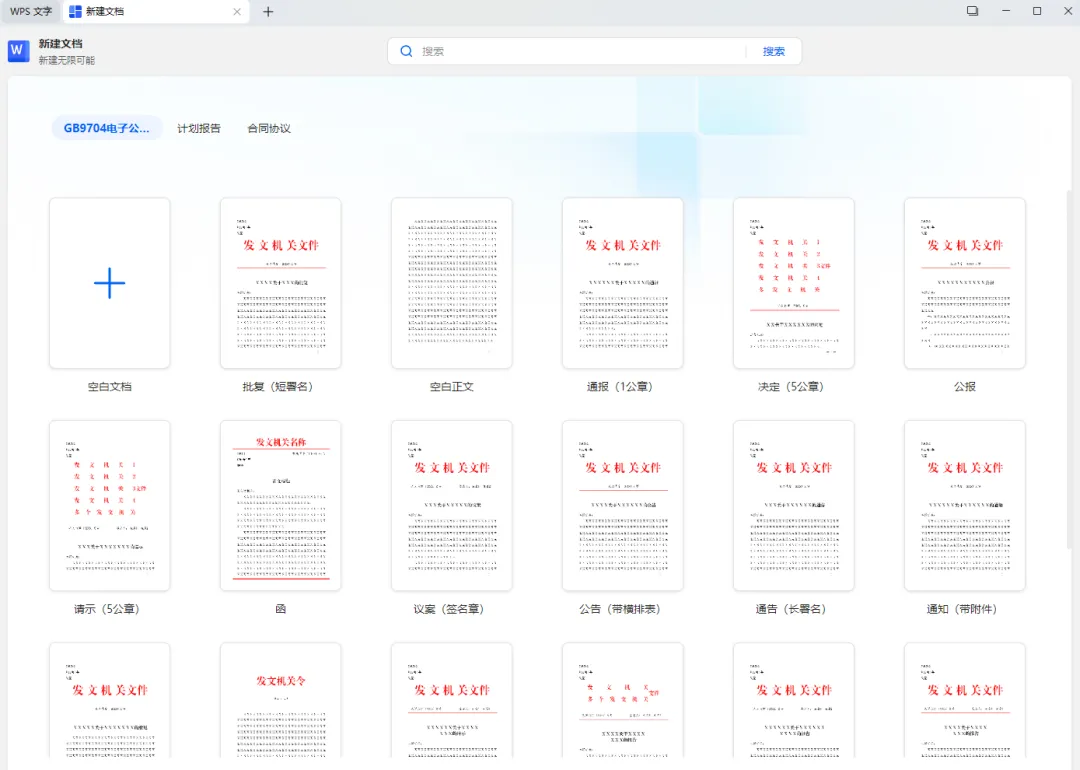Click the 空白文档 label

[x=110, y=386]
